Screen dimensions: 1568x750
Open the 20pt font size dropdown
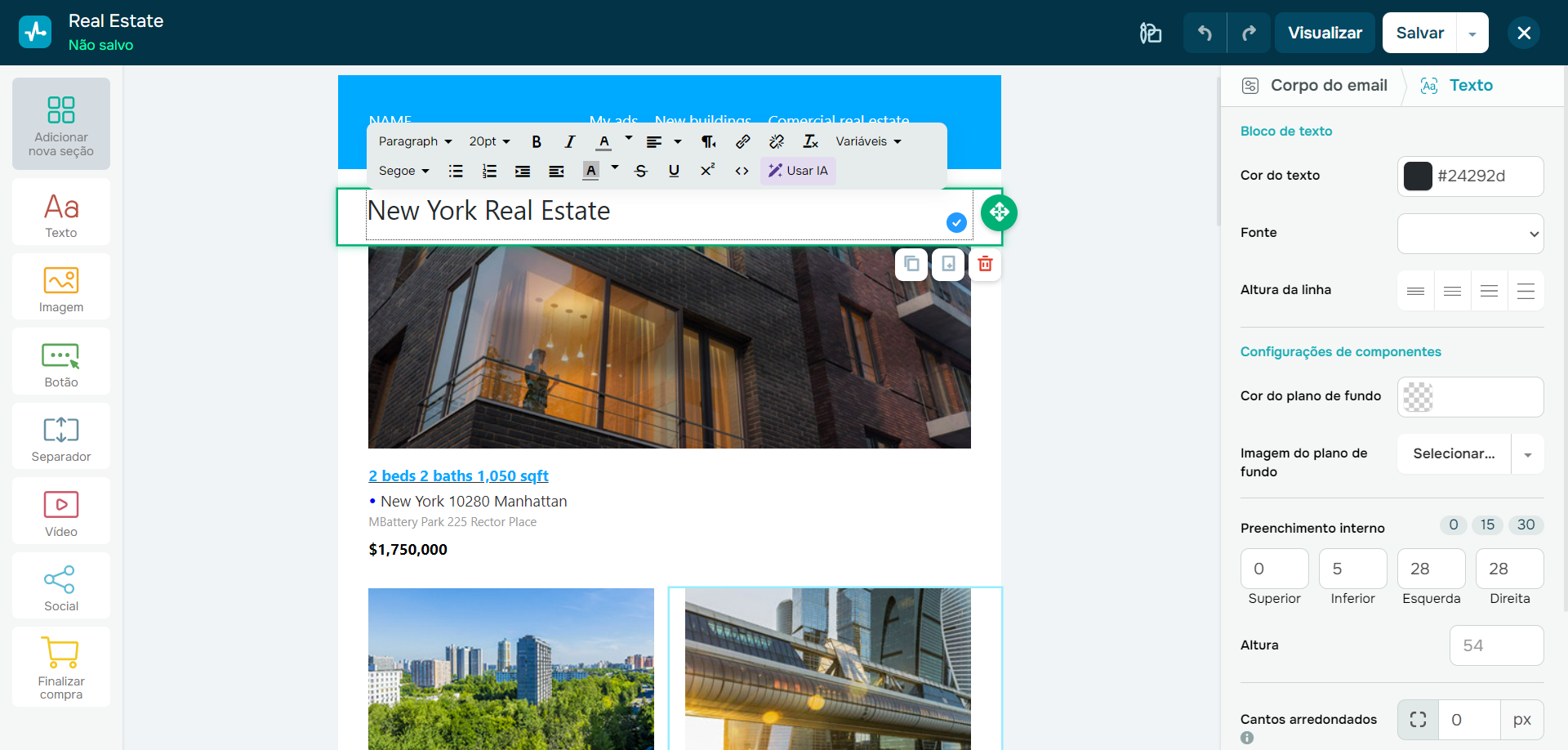(x=489, y=141)
